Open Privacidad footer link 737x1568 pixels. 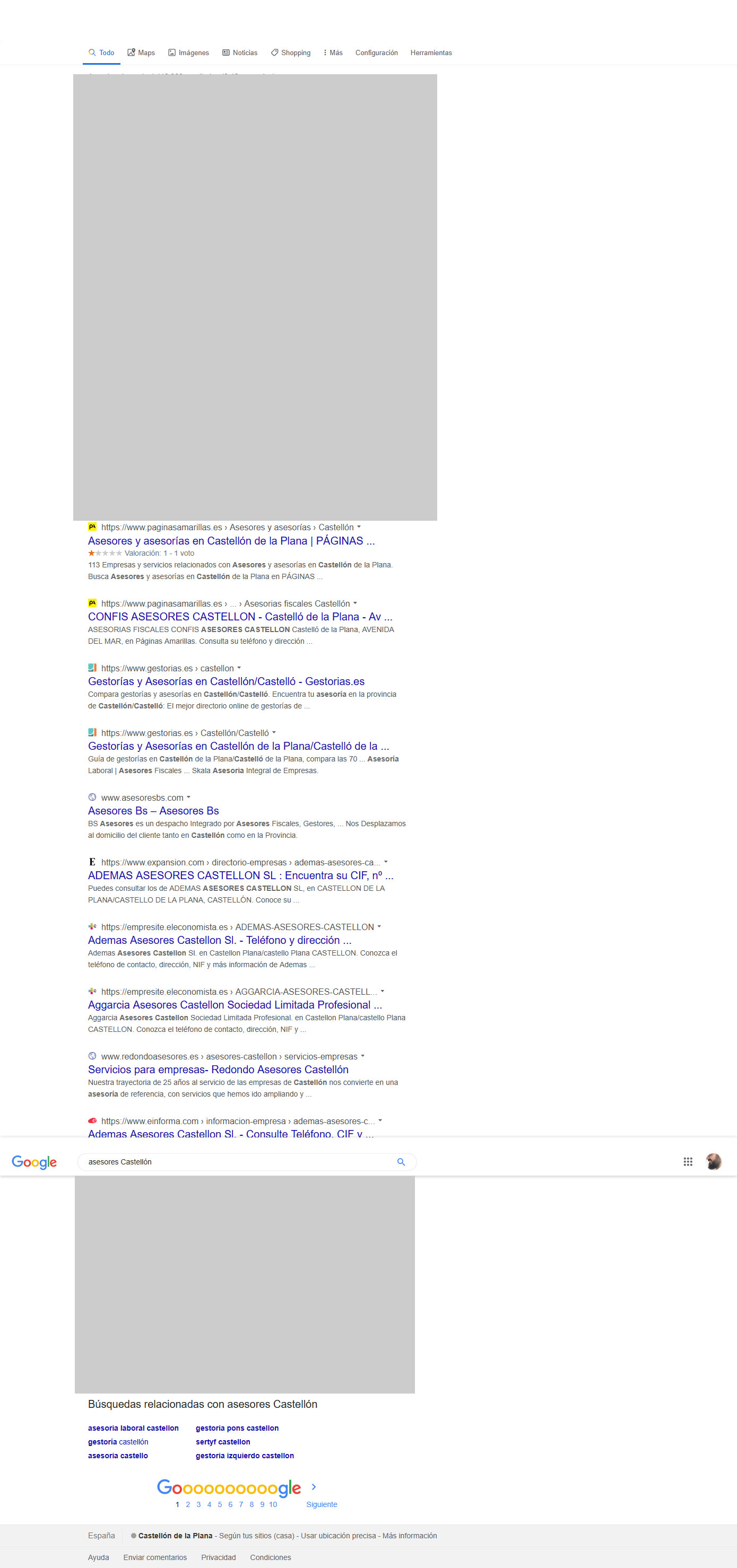[x=218, y=1557]
